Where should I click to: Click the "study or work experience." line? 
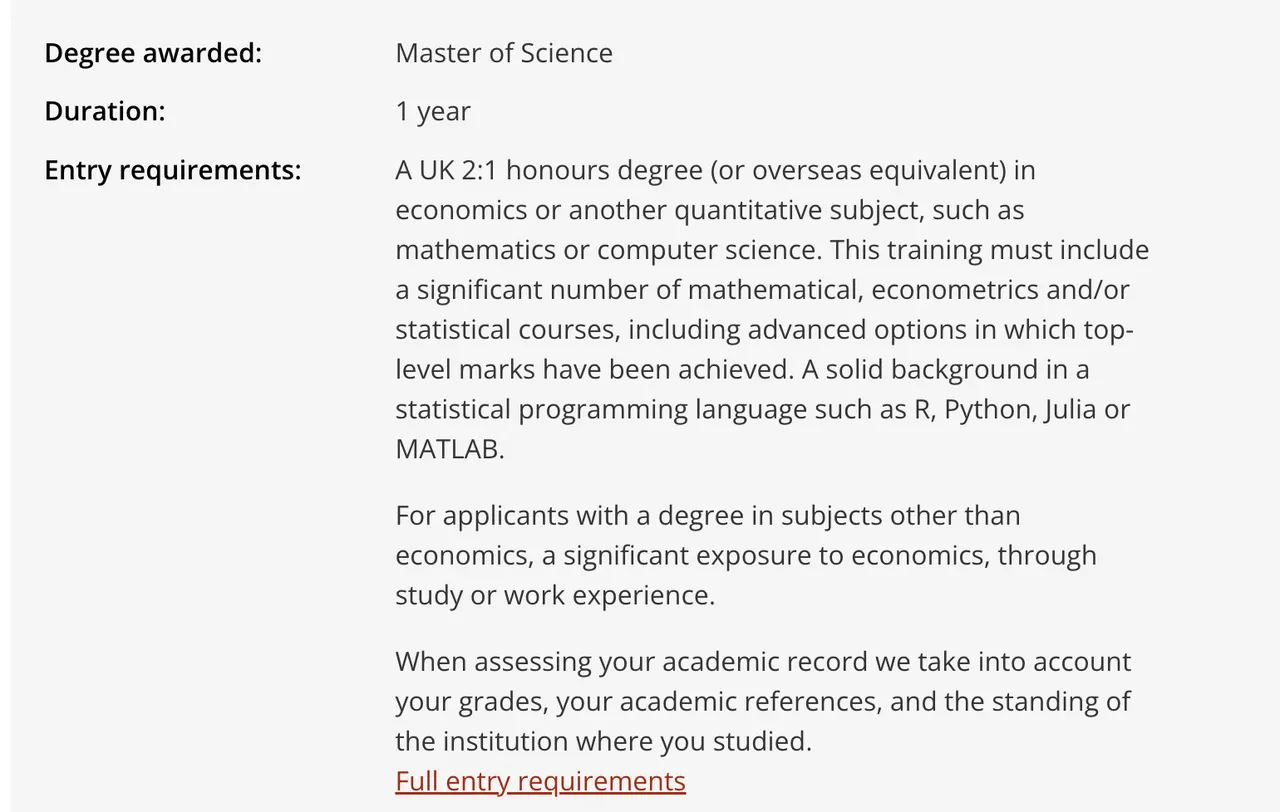(x=555, y=595)
